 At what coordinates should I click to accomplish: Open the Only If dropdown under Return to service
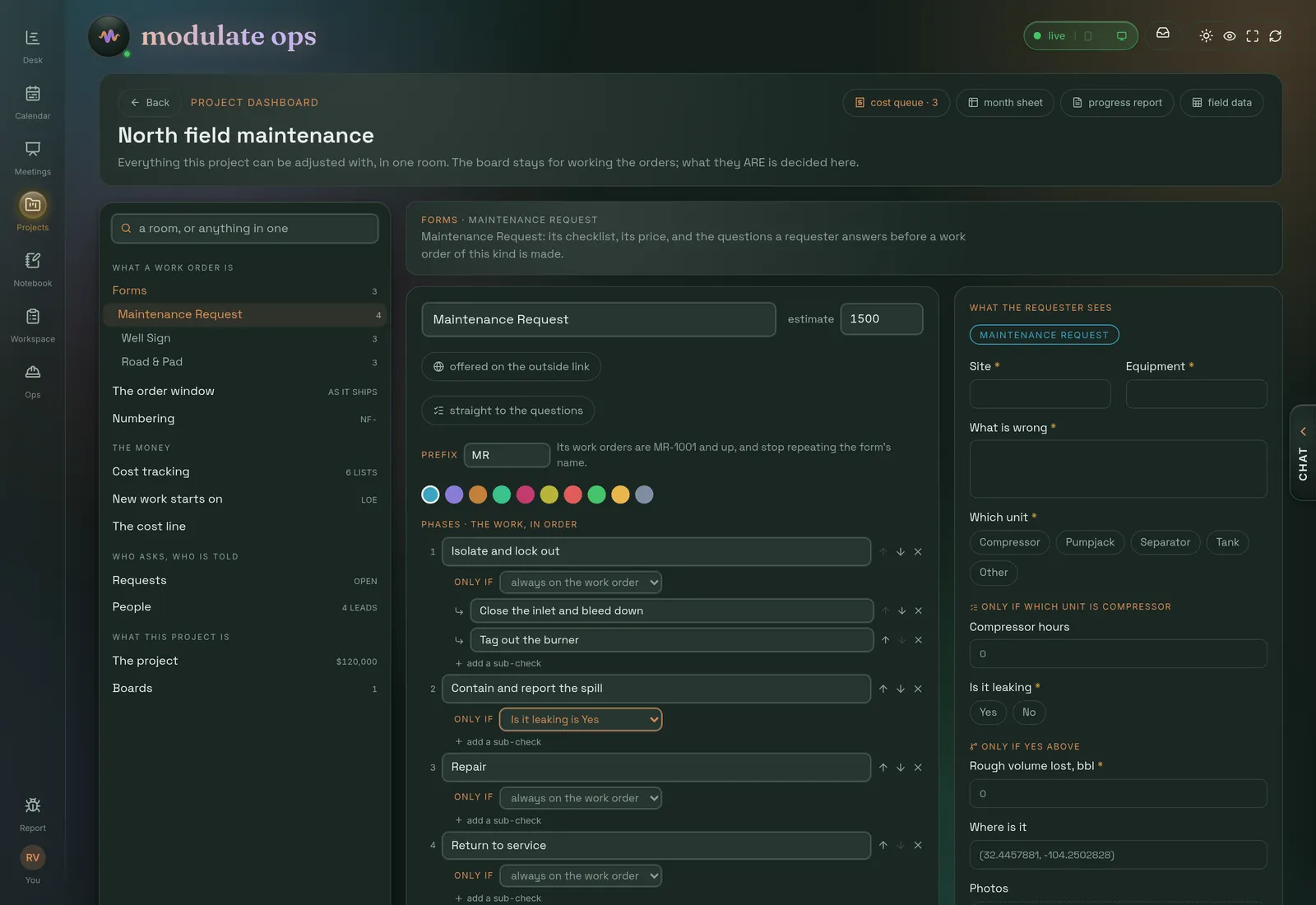581,876
